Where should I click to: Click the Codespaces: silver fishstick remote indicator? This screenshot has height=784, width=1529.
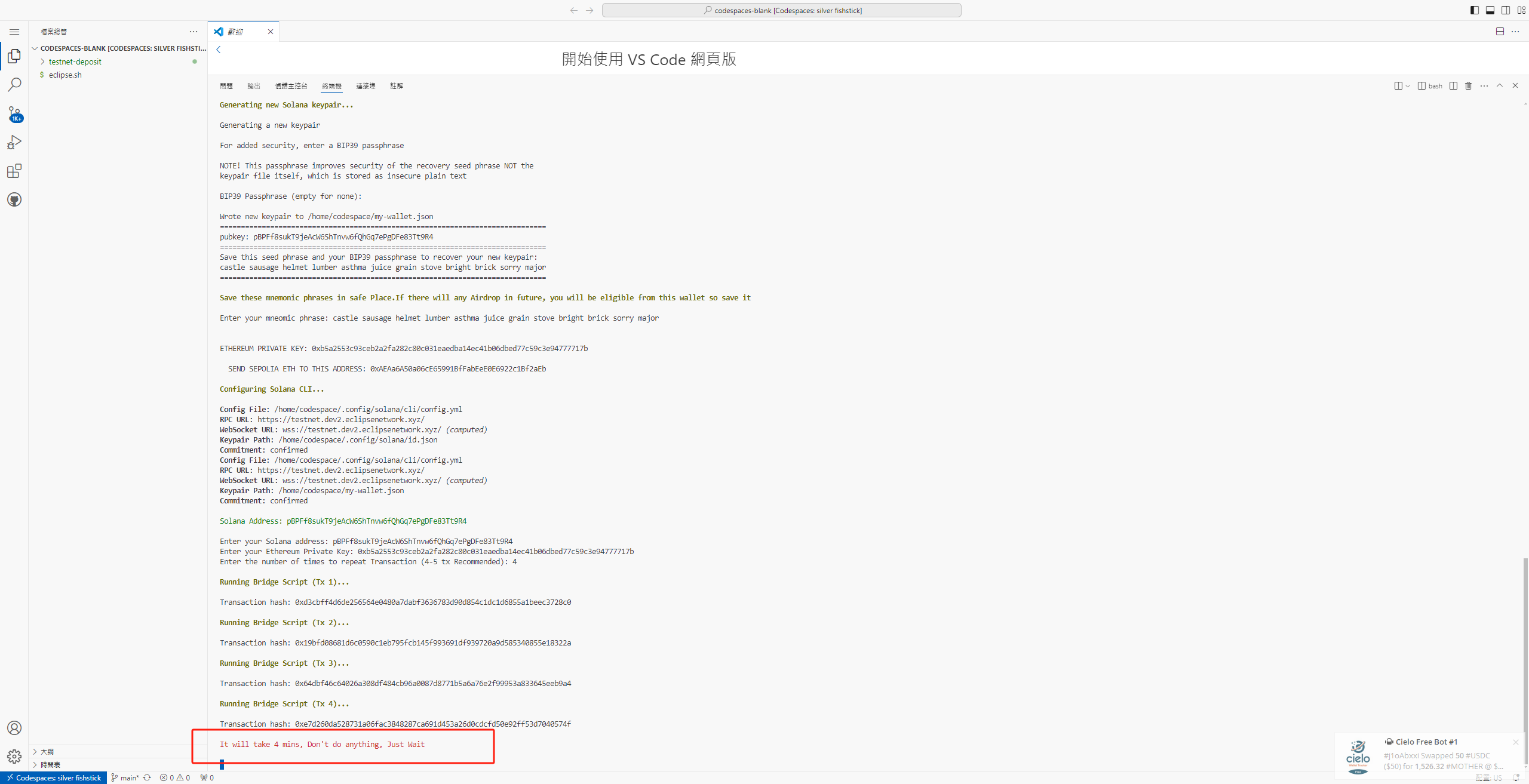[54, 777]
